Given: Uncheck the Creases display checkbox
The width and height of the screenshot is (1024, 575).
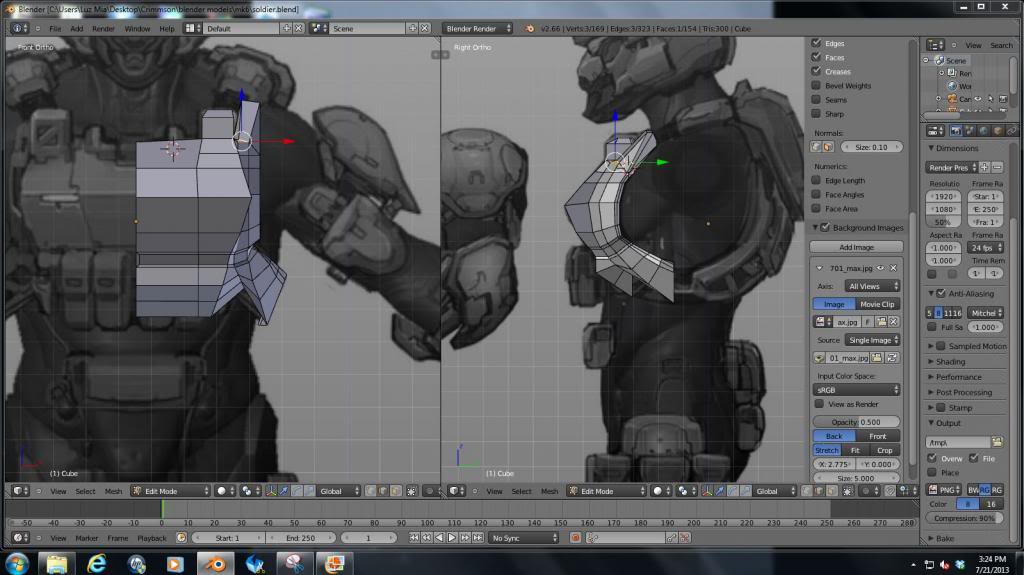Looking at the screenshot, I should (816, 71).
